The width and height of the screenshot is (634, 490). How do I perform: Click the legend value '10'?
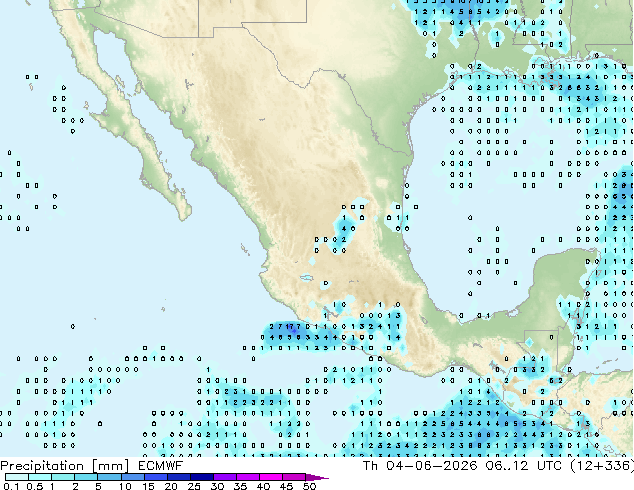point(125,486)
